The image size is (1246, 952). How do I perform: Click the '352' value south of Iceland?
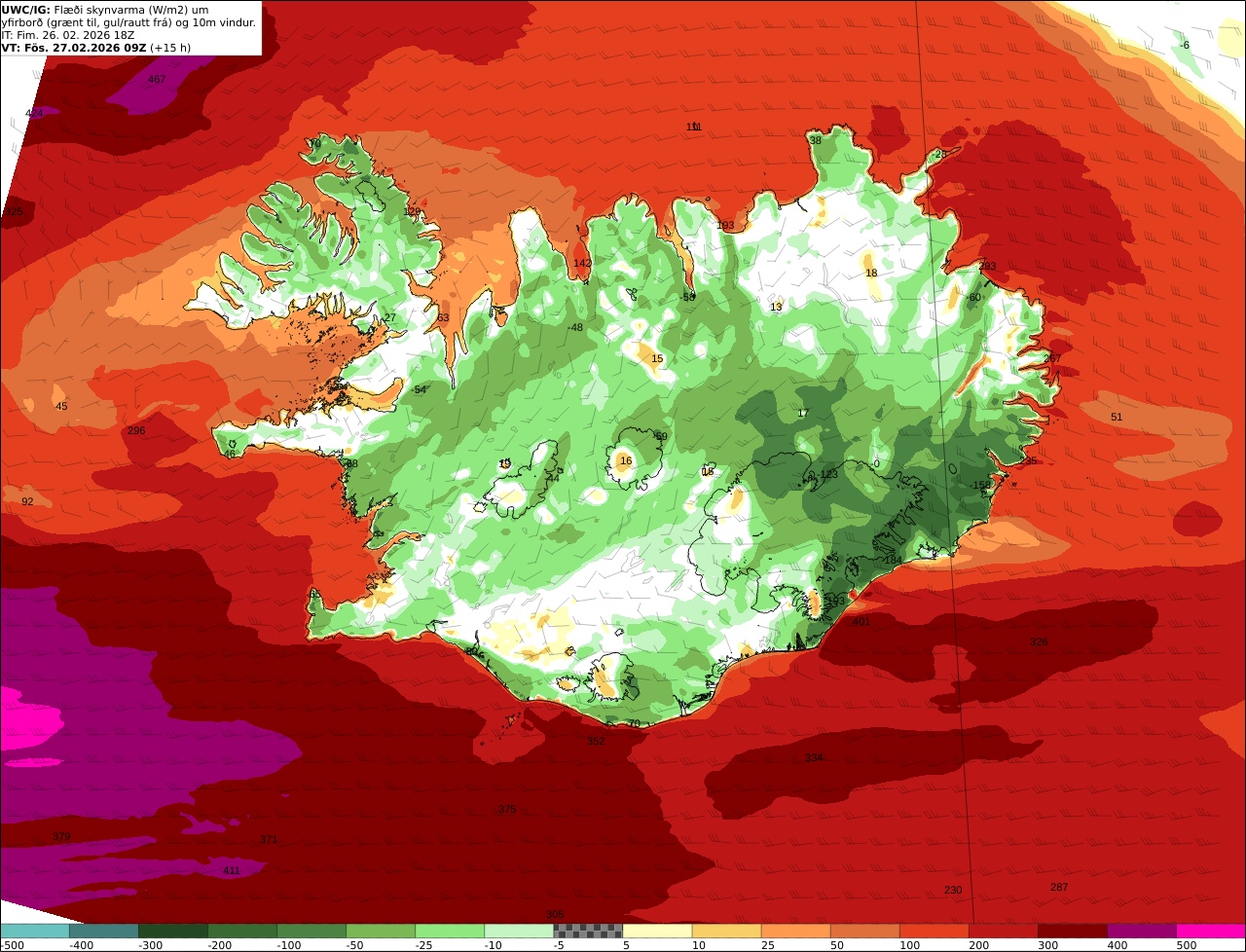[x=596, y=742]
